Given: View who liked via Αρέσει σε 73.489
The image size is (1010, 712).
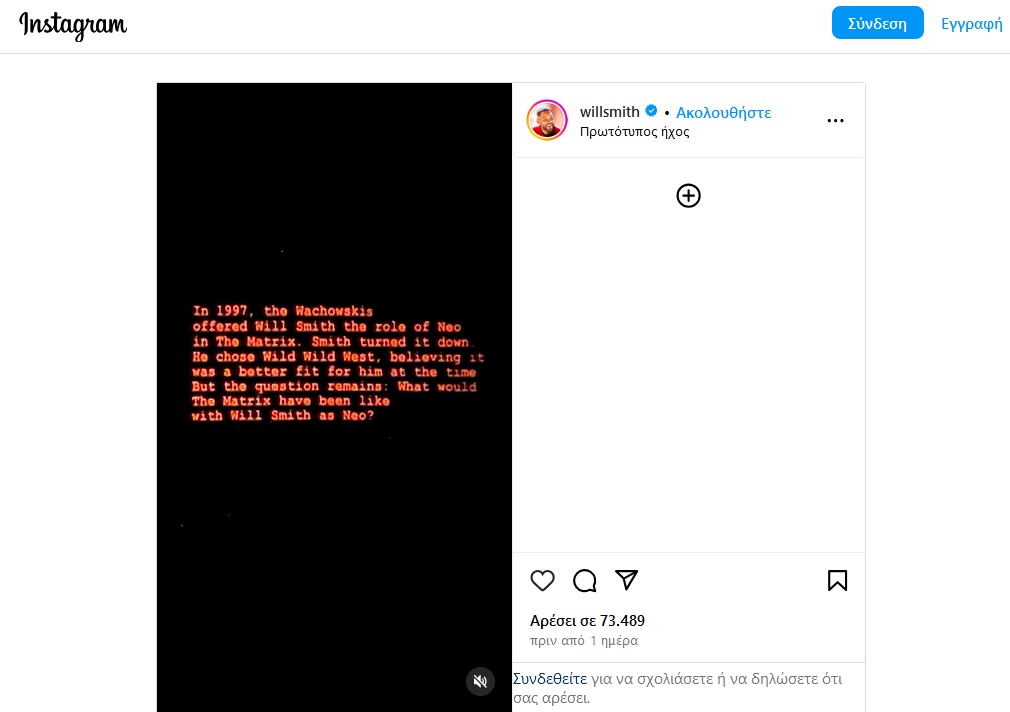Looking at the screenshot, I should coord(587,621).
